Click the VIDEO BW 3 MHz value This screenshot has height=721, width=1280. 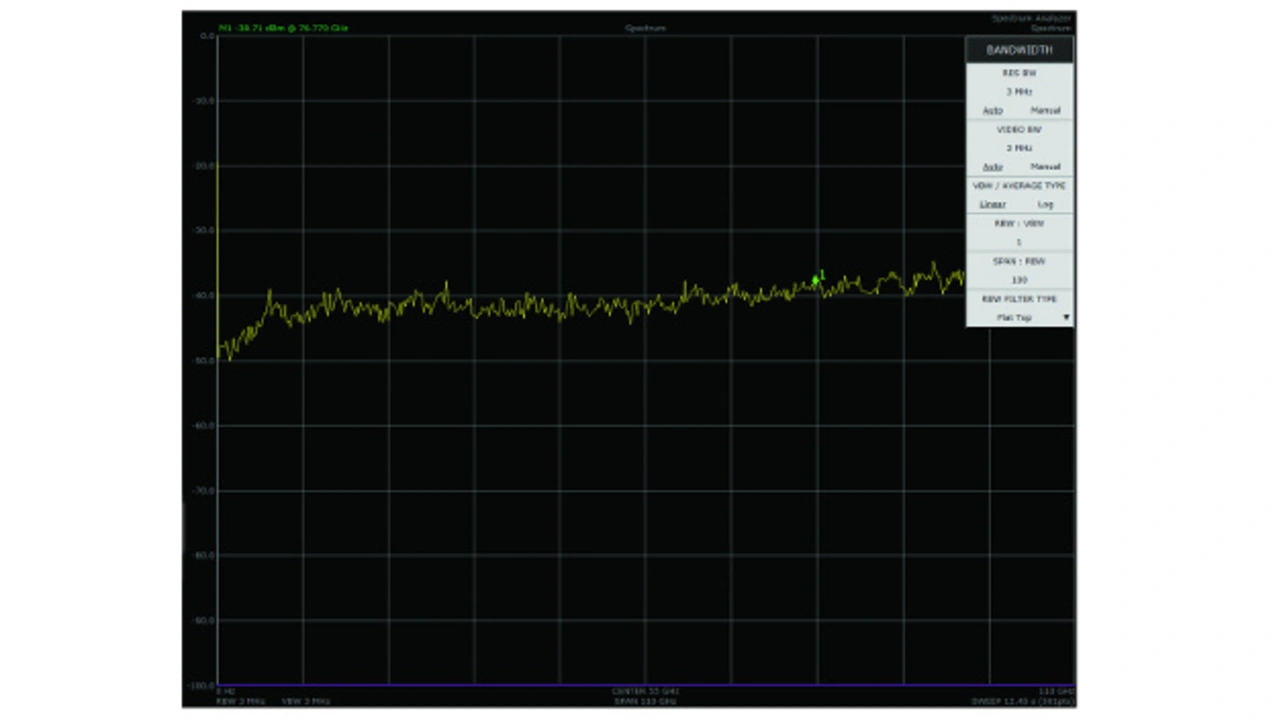[1019, 148]
